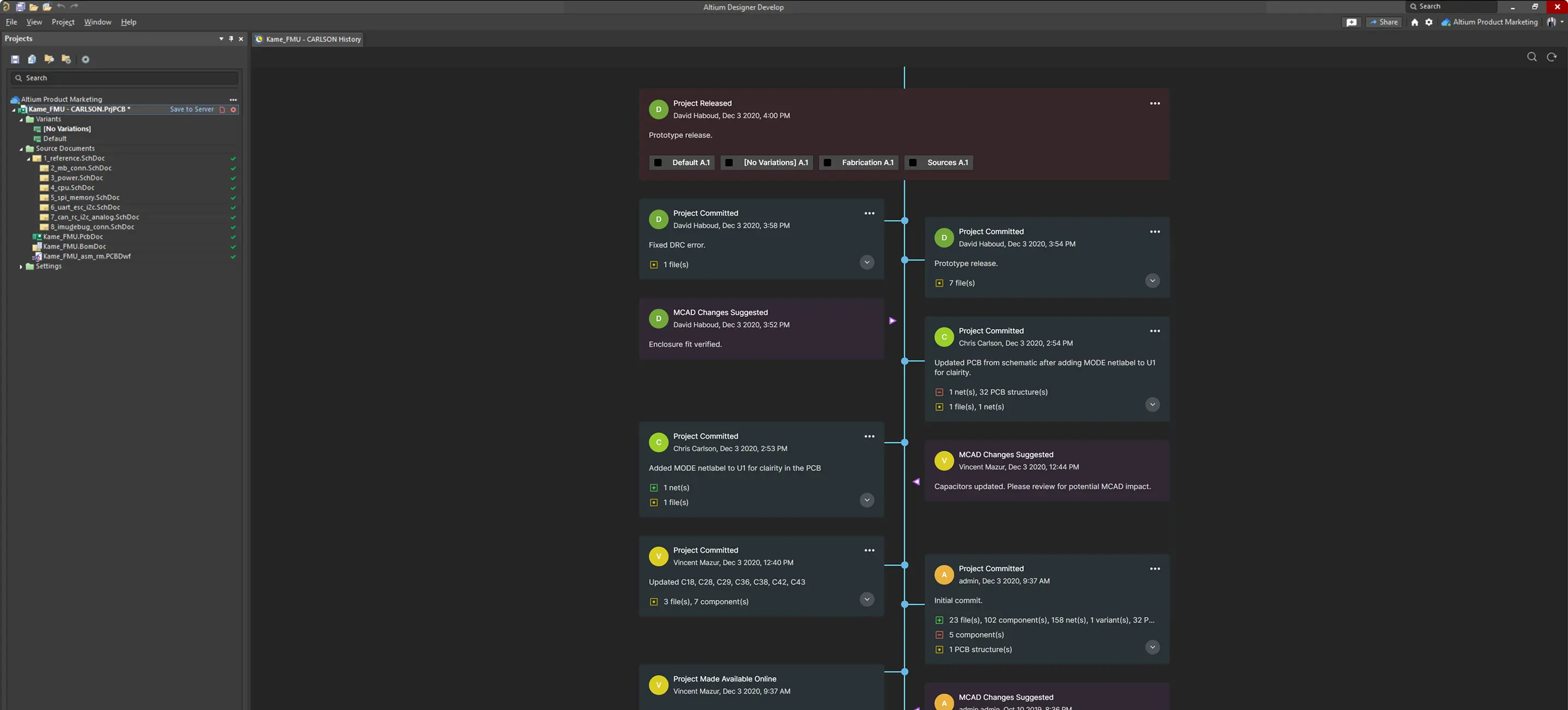Refresh the project history timeline
This screenshot has height=710, width=1568.
coord(1551,57)
